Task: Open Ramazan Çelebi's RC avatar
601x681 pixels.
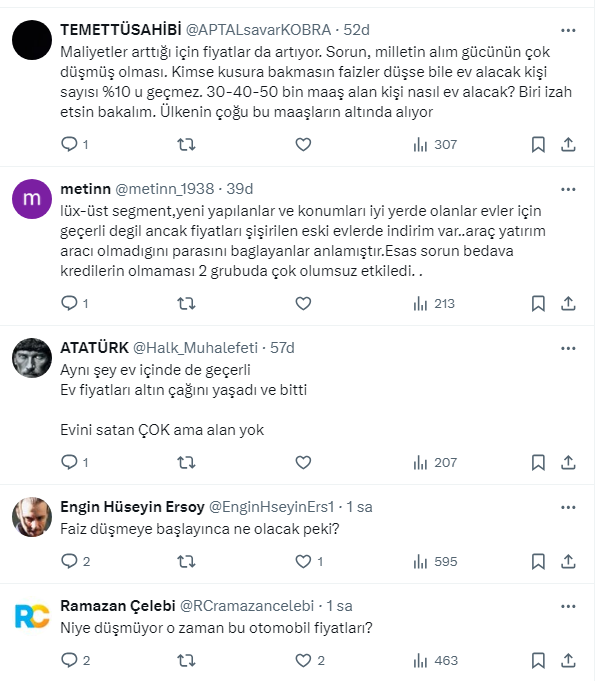Action: [x=32, y=616]
